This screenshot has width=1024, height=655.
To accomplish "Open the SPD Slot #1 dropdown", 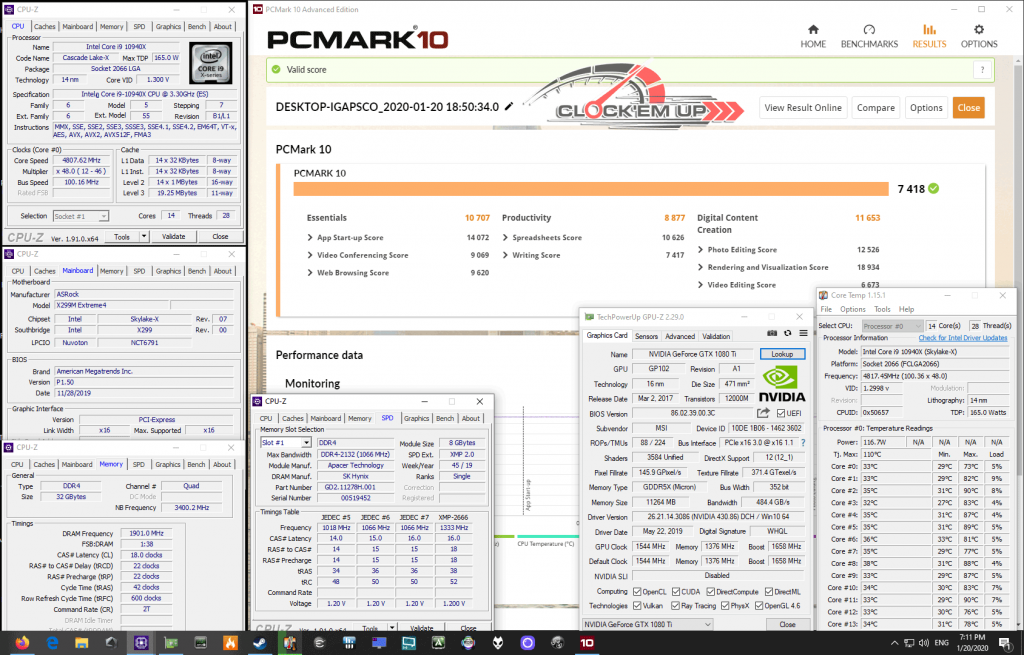I will tap(285, 443).
